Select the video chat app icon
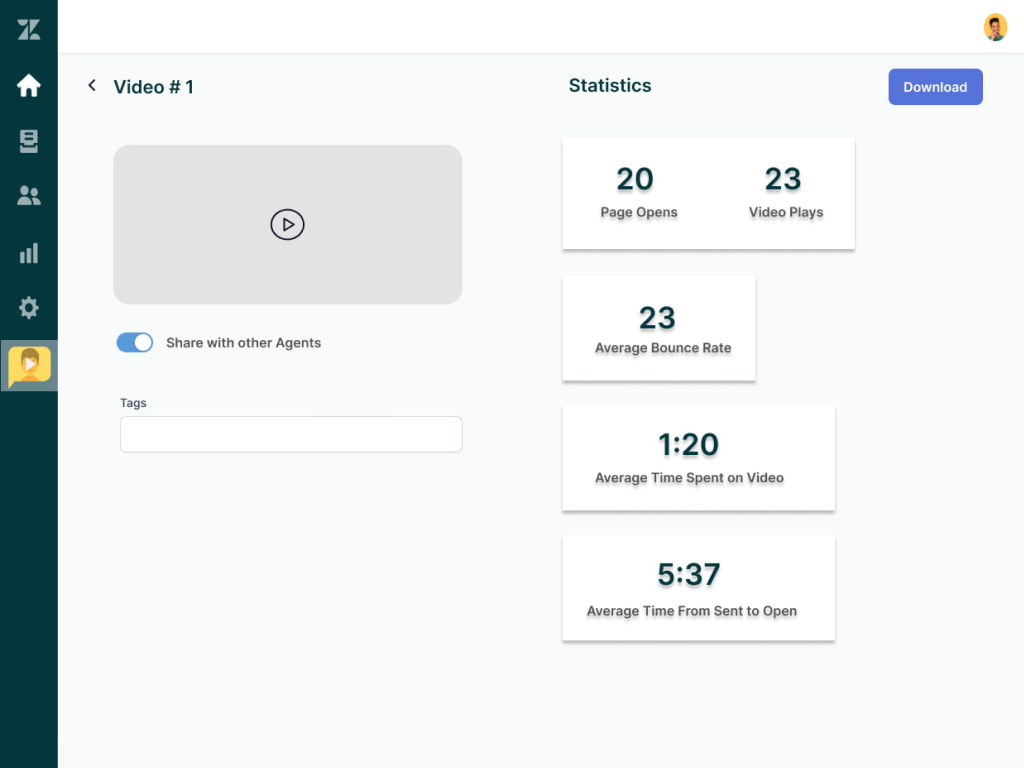 29,365
